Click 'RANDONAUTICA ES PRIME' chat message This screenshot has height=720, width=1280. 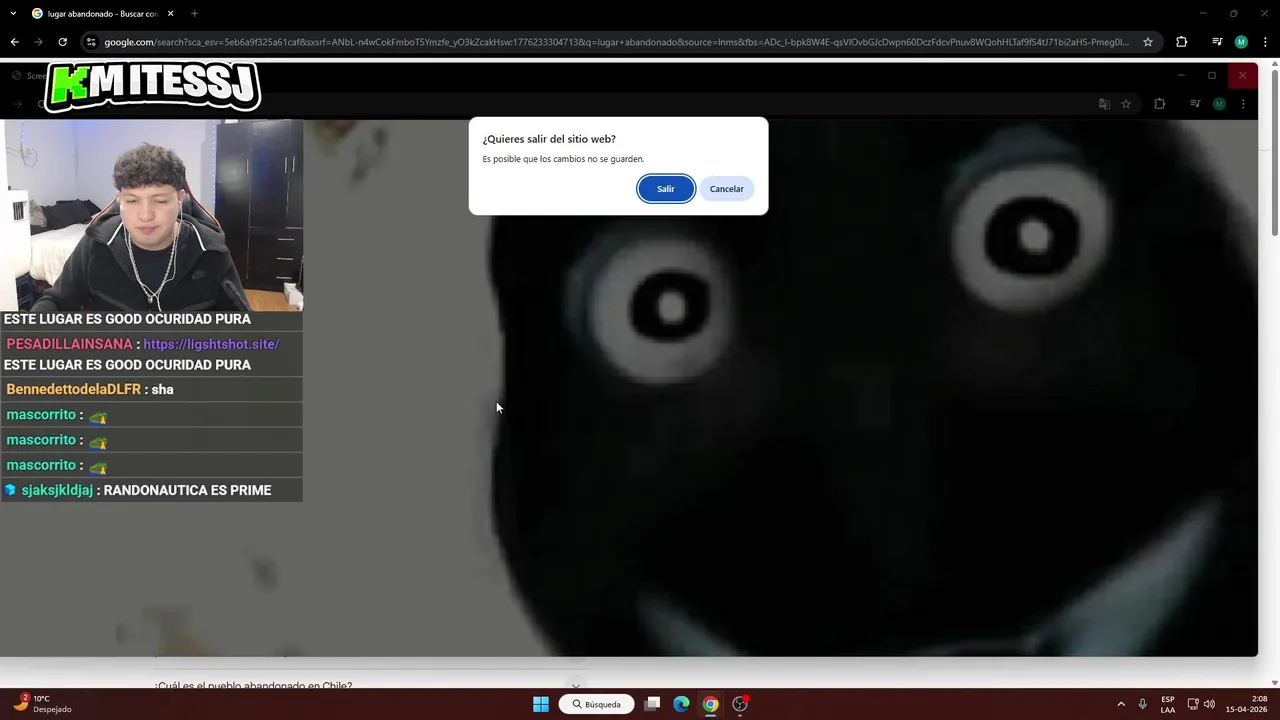coord(187,490)
